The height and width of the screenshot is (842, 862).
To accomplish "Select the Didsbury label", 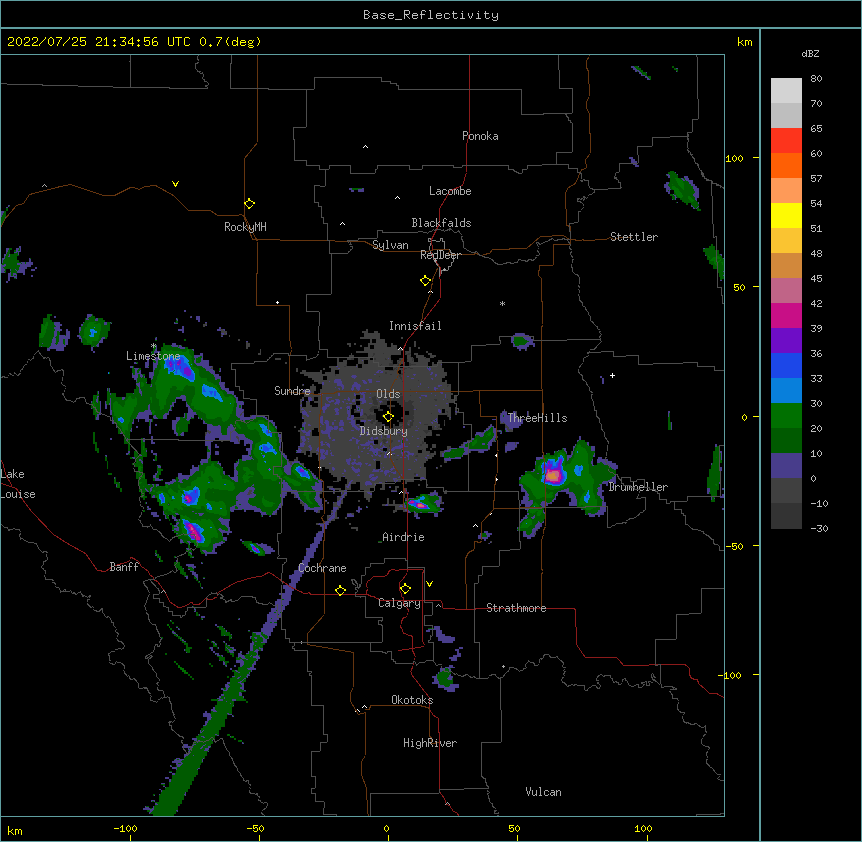I will 384,431.
